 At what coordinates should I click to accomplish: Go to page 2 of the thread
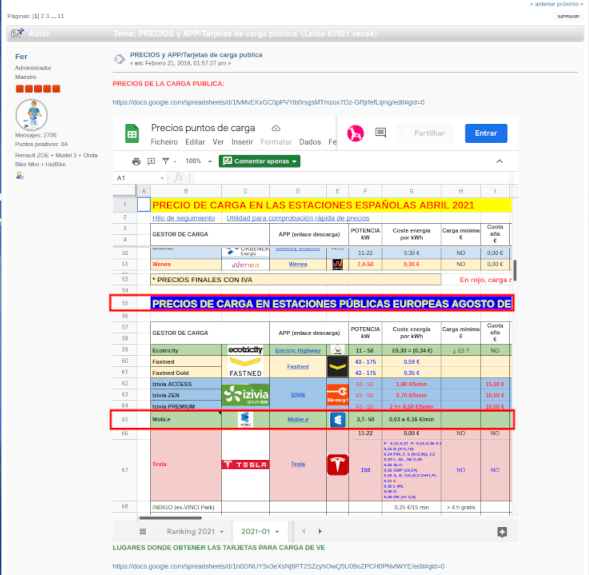pyautogui.click(x=42, y=16)
